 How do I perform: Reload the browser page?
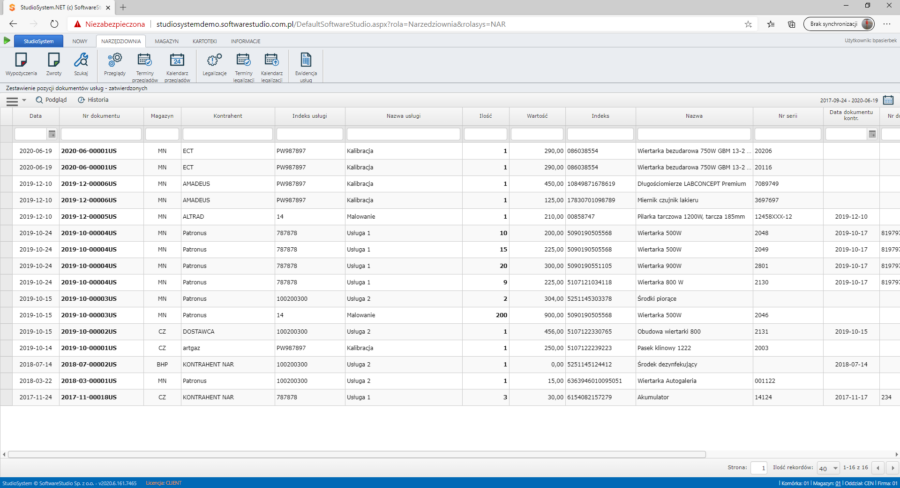click(x=54, y=24)
